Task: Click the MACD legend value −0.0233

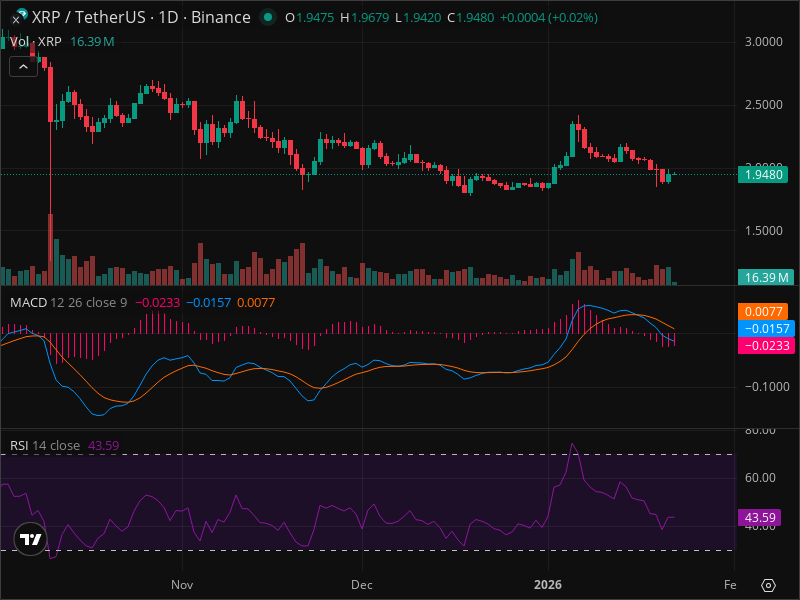Action: (x=157, y=303)
